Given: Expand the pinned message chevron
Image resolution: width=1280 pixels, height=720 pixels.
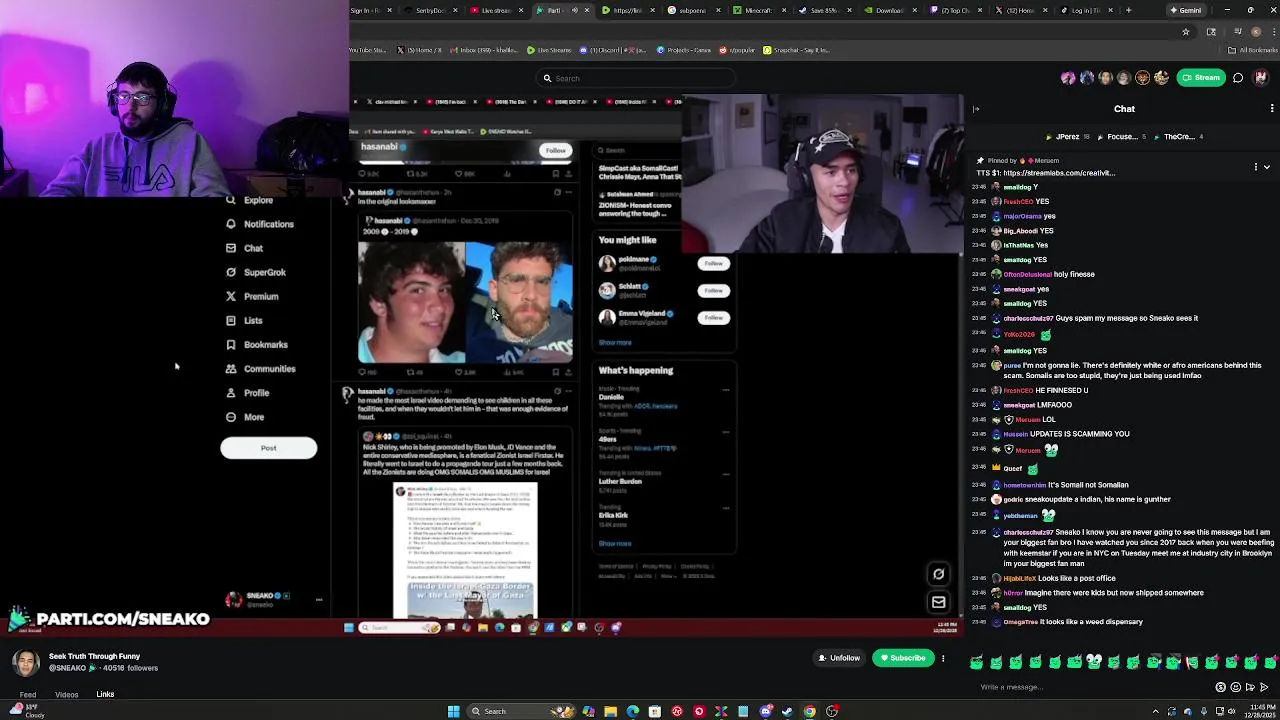Looking at the screenshot, I should pyautogui.click(x=1267, y=167).
